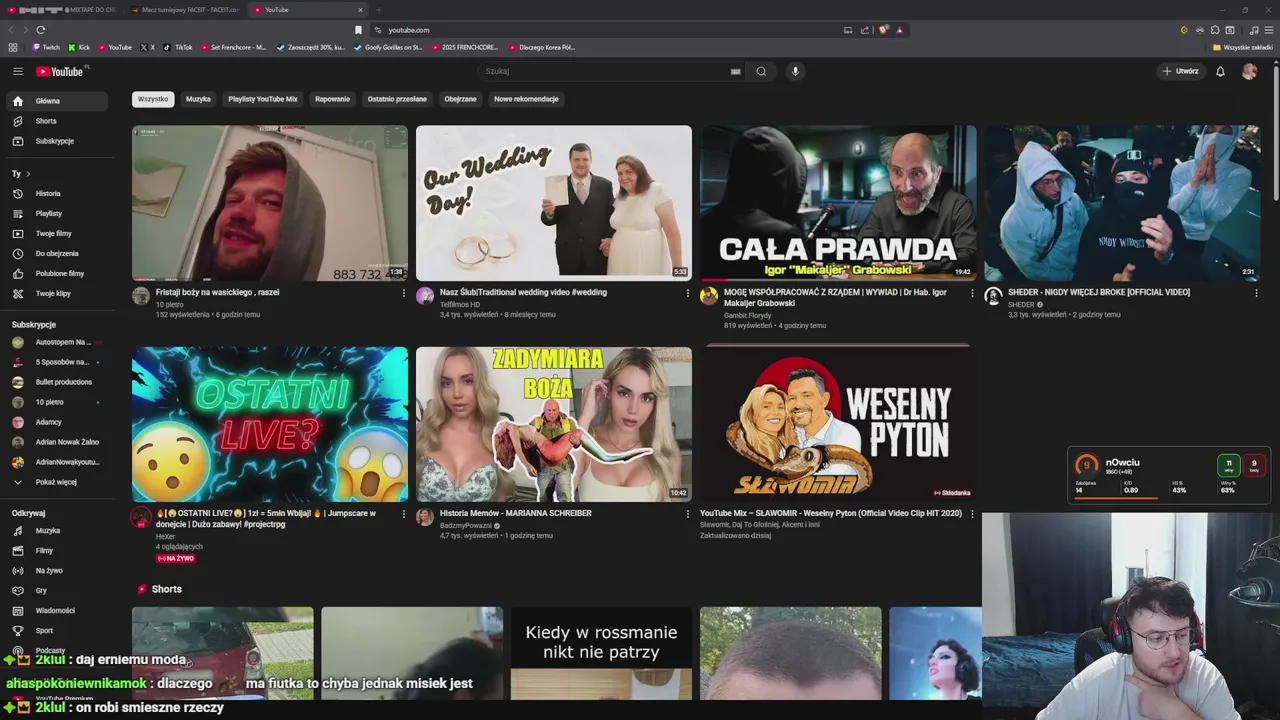Viewport: 1280px width, 720px height.
Task: Reload the page in the browser
Action: point(40,30)
